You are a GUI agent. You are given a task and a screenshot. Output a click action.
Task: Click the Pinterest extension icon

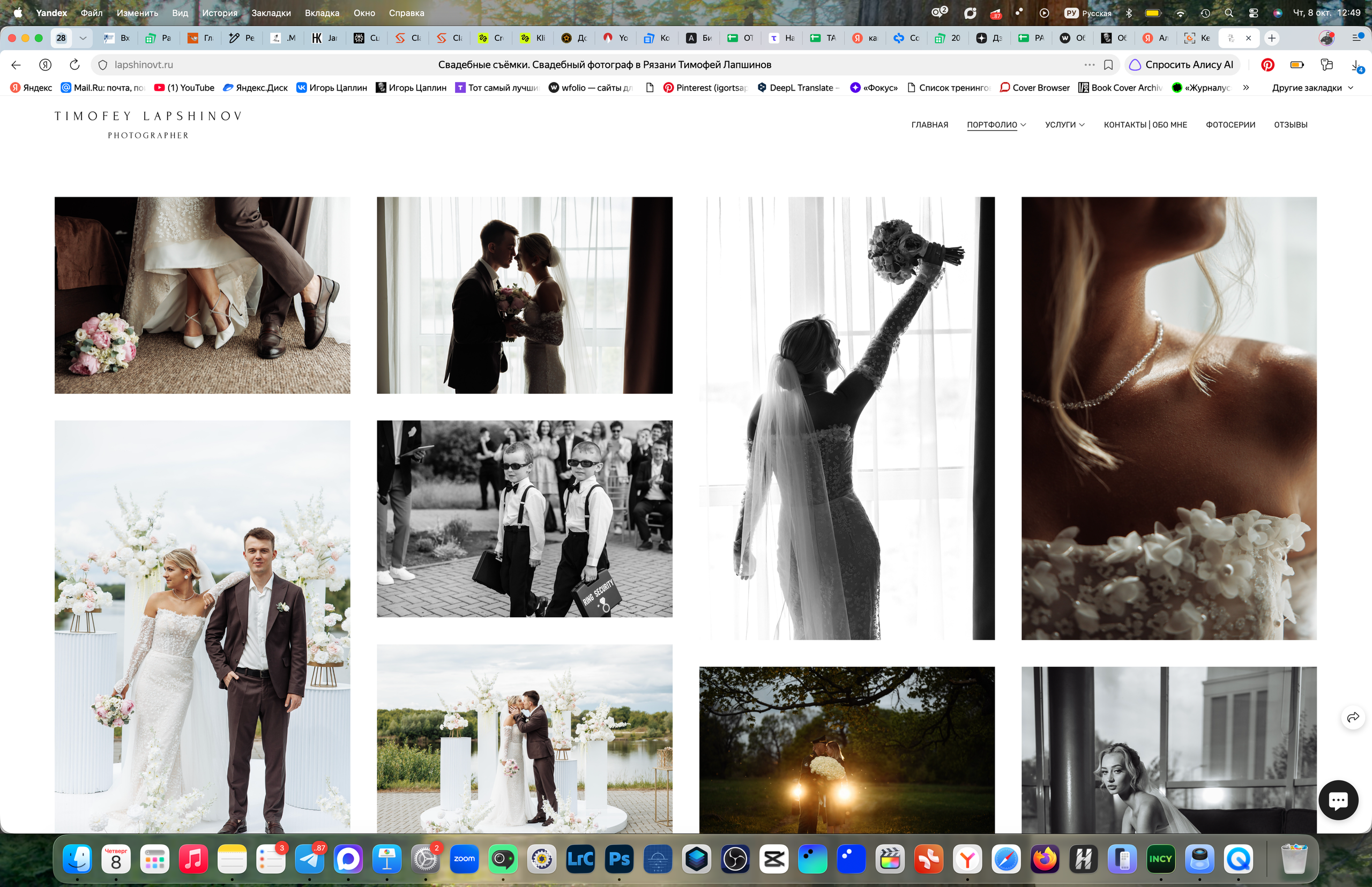(x=1267, y=64)
